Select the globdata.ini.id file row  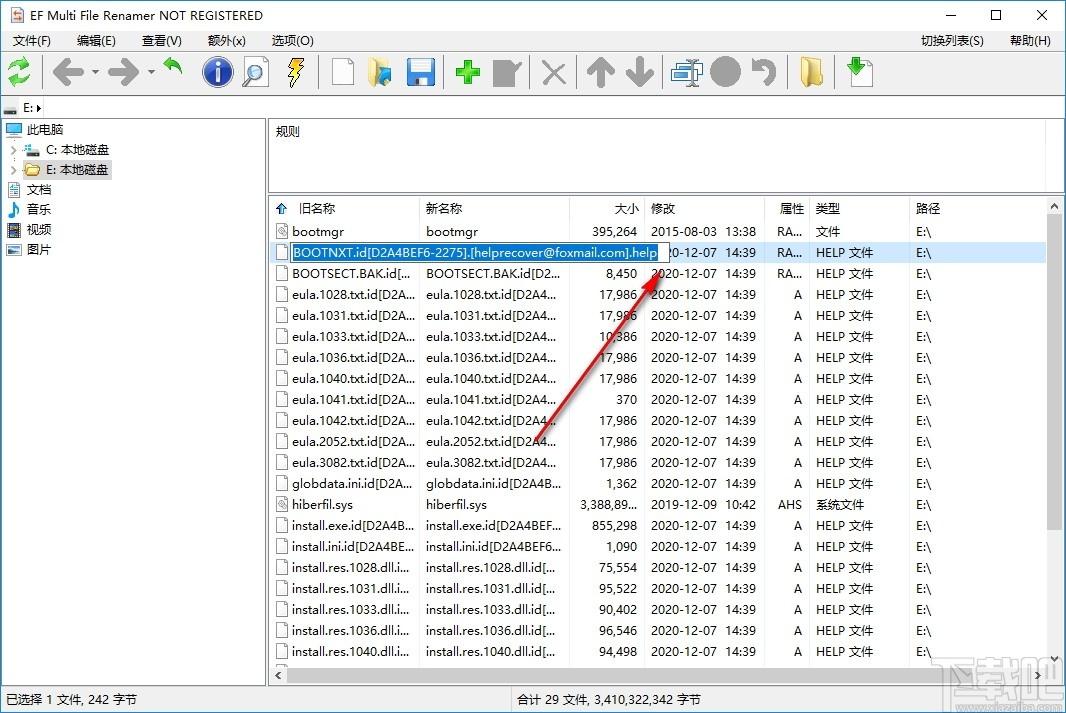pos(657,484)
